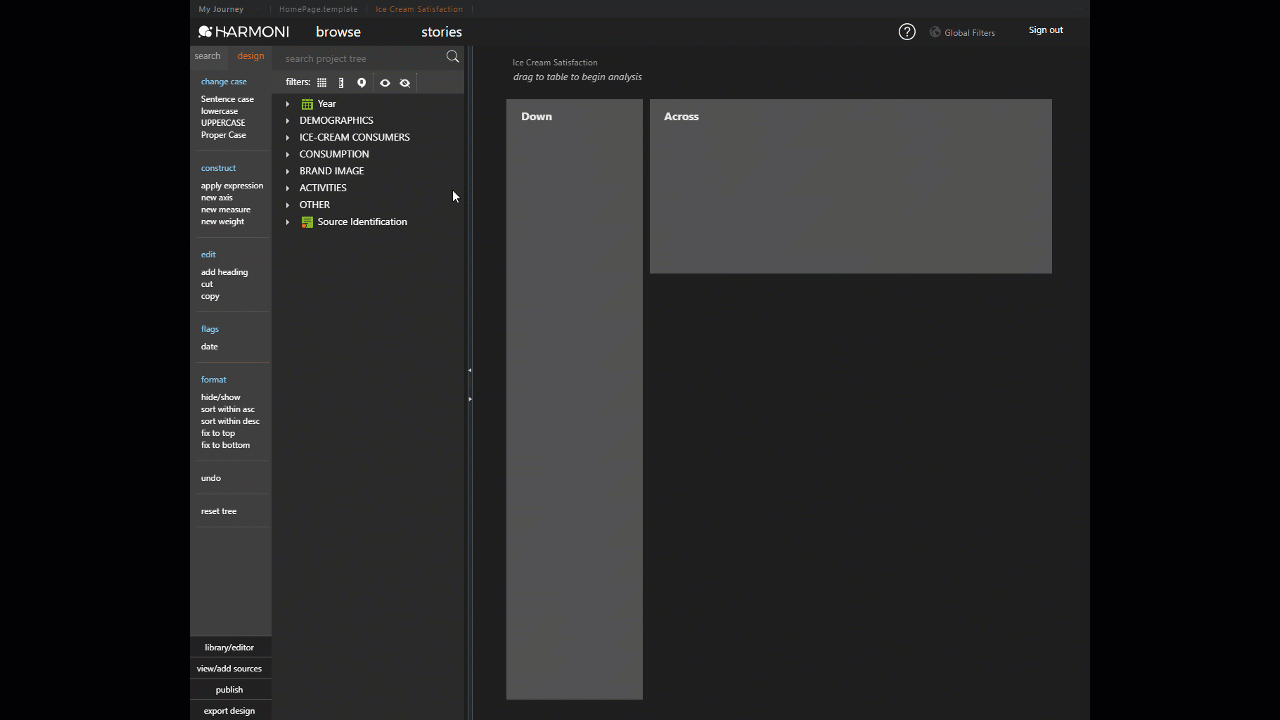
Task: Click the magnifier icon in project tree search
Action: (453, 57)
